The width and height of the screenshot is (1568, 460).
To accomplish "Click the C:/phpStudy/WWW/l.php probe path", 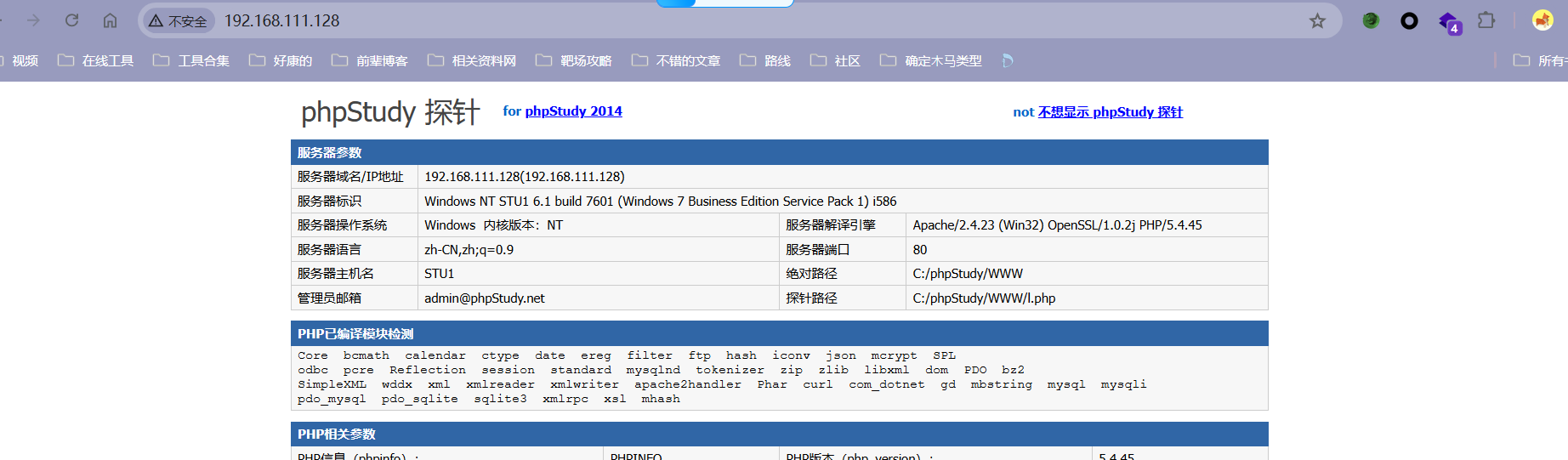I will (x=984, y=298).
